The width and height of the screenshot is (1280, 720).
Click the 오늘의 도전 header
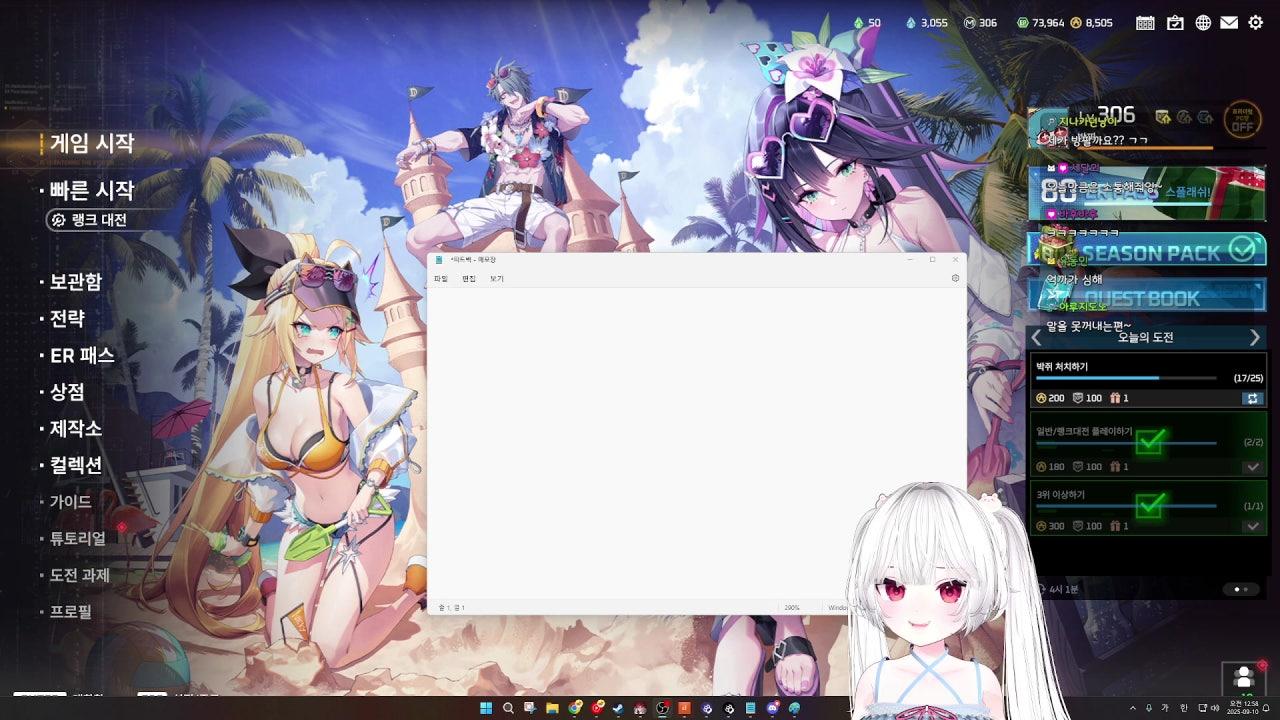click(x=1146, y=338)
